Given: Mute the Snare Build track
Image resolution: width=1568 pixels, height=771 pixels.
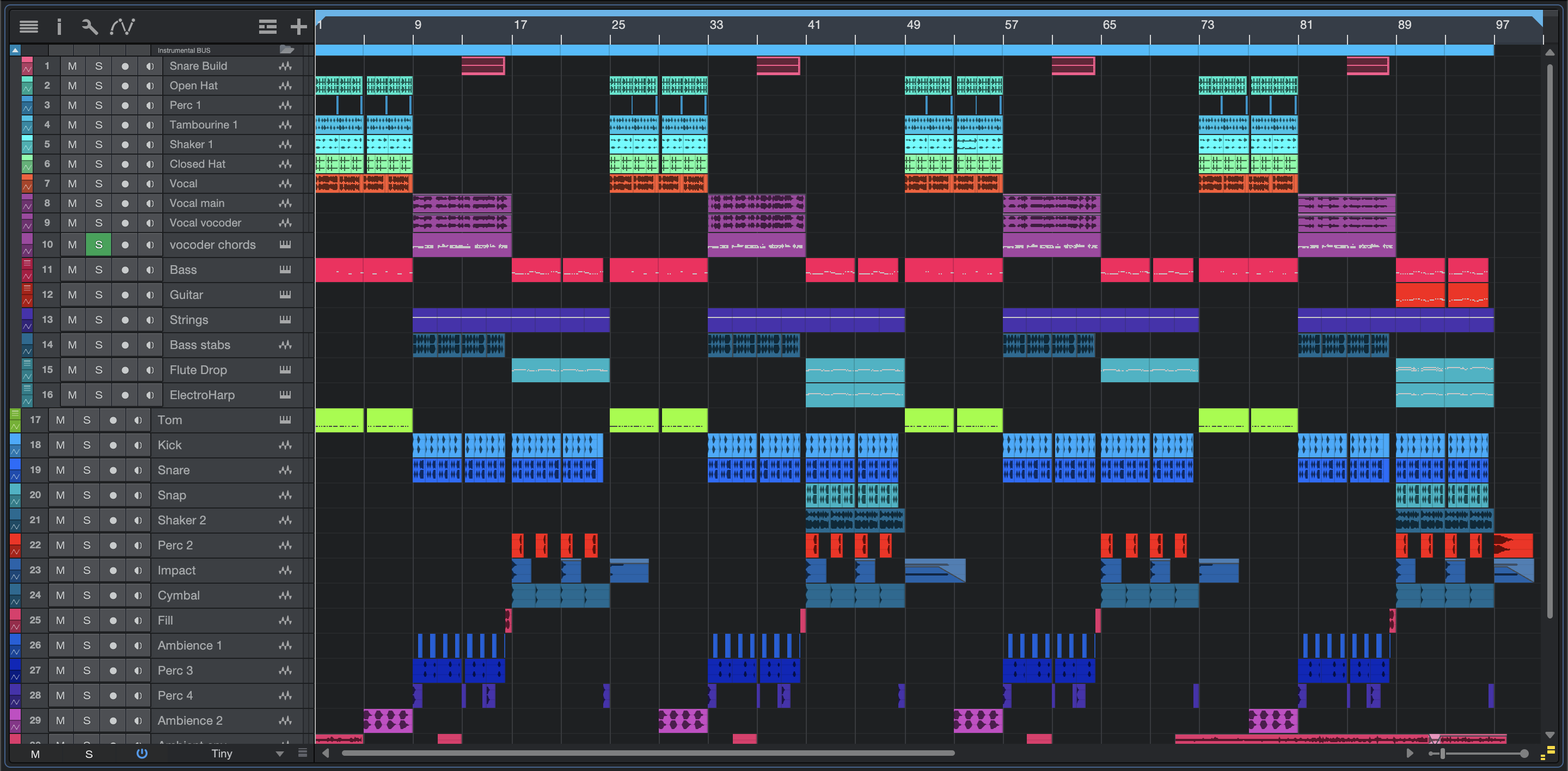Looking at the screenshot, I should 72,66.
